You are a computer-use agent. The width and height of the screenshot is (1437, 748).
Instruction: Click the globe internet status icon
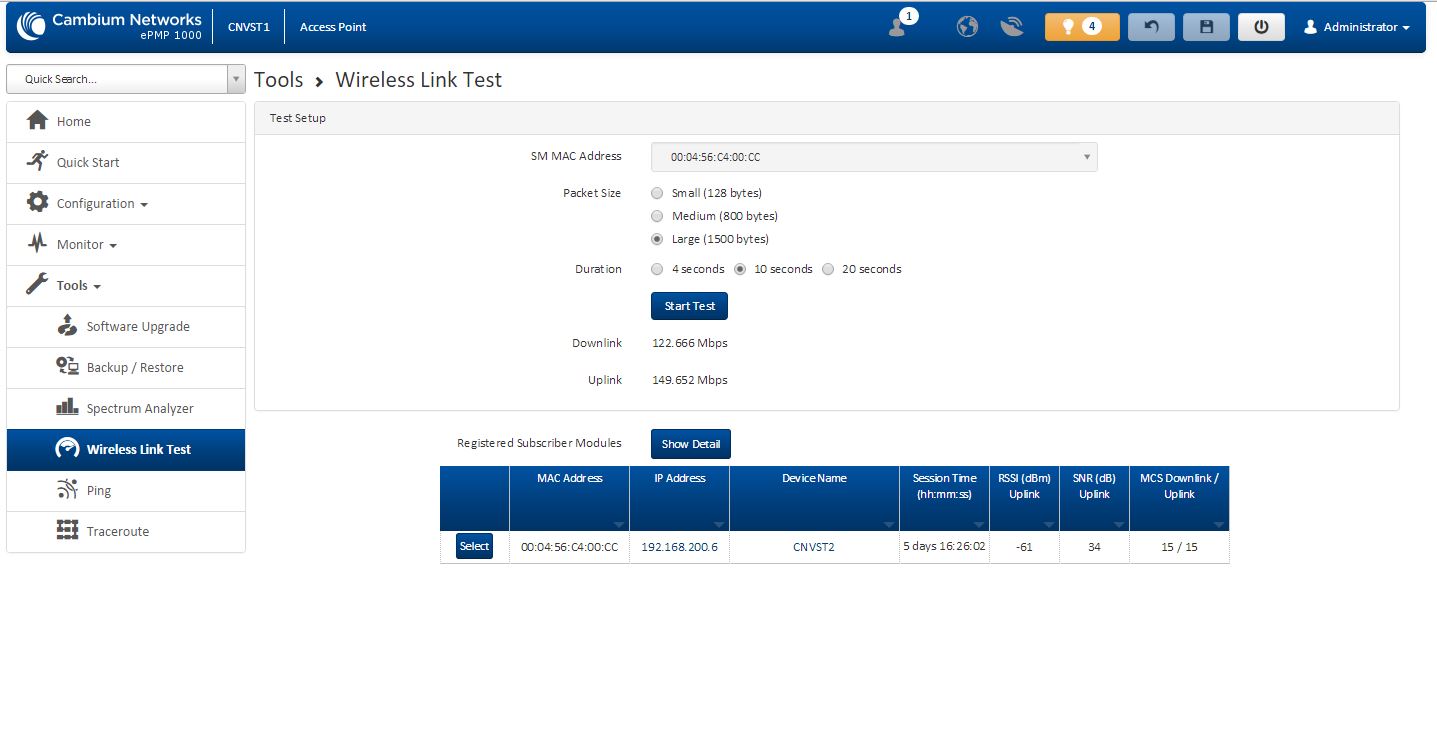click(x=967, y=27)
